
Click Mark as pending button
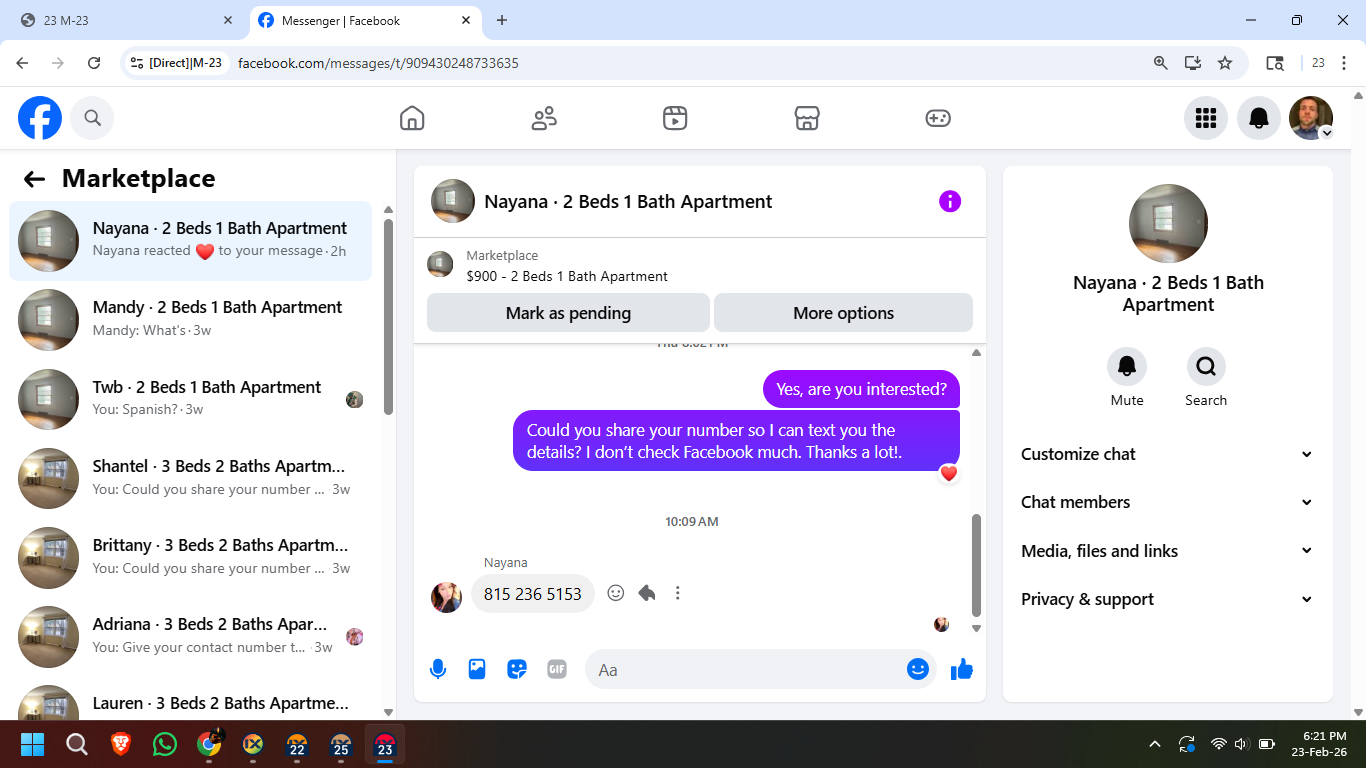[568, 313]
